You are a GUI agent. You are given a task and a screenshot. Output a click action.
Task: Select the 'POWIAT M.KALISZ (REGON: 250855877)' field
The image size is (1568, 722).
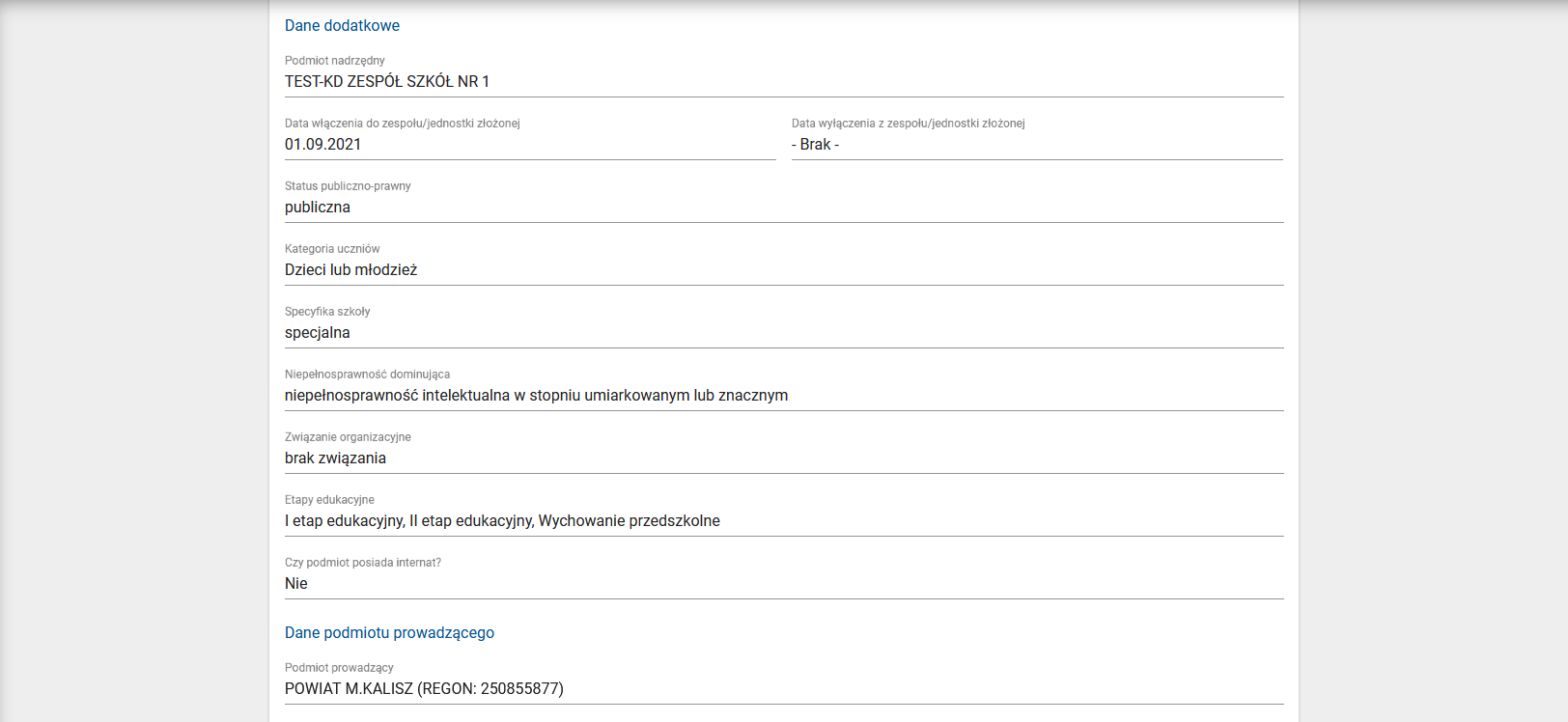click(424, 689)
